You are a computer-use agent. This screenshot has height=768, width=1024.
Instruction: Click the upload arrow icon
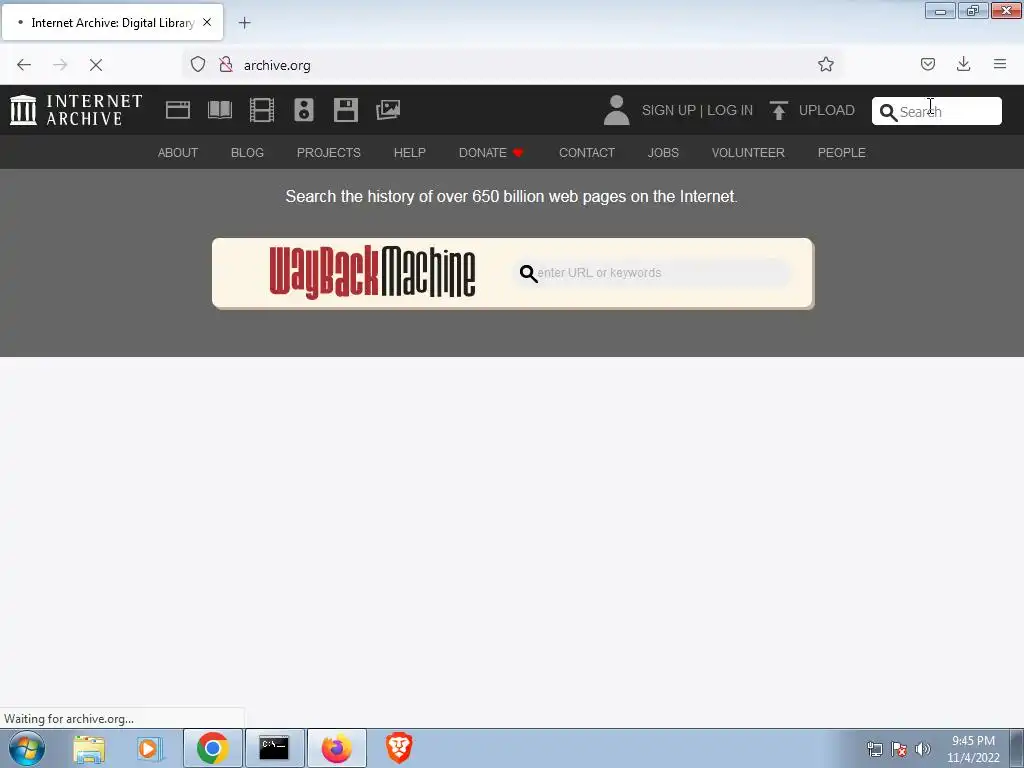[x=778, y=110]
